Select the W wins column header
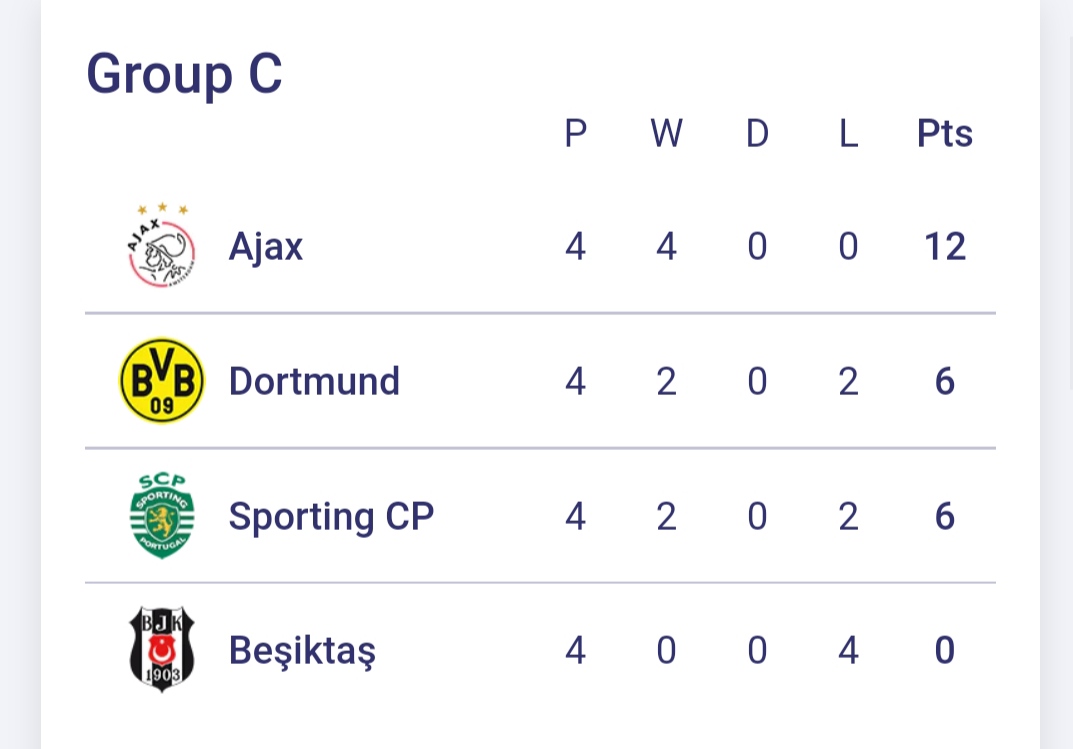 tap(666, 133)
